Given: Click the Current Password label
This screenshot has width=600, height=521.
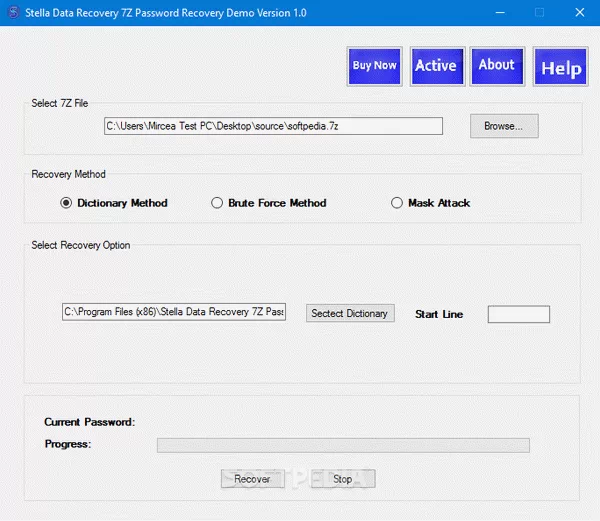Looking at the screenshot, I should [90, 422].
